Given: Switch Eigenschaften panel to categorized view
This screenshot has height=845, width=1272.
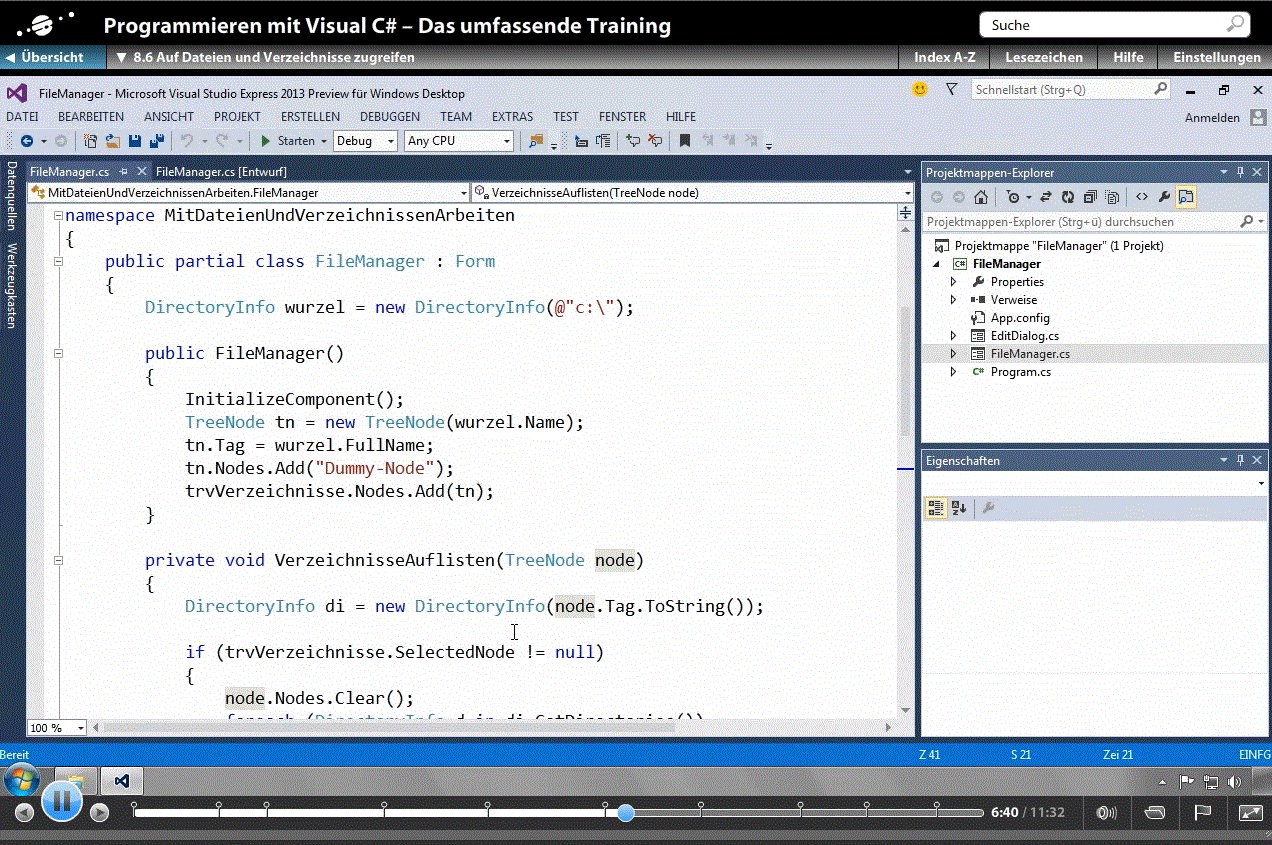Looking at the screenshot, I should click(936, 508).
